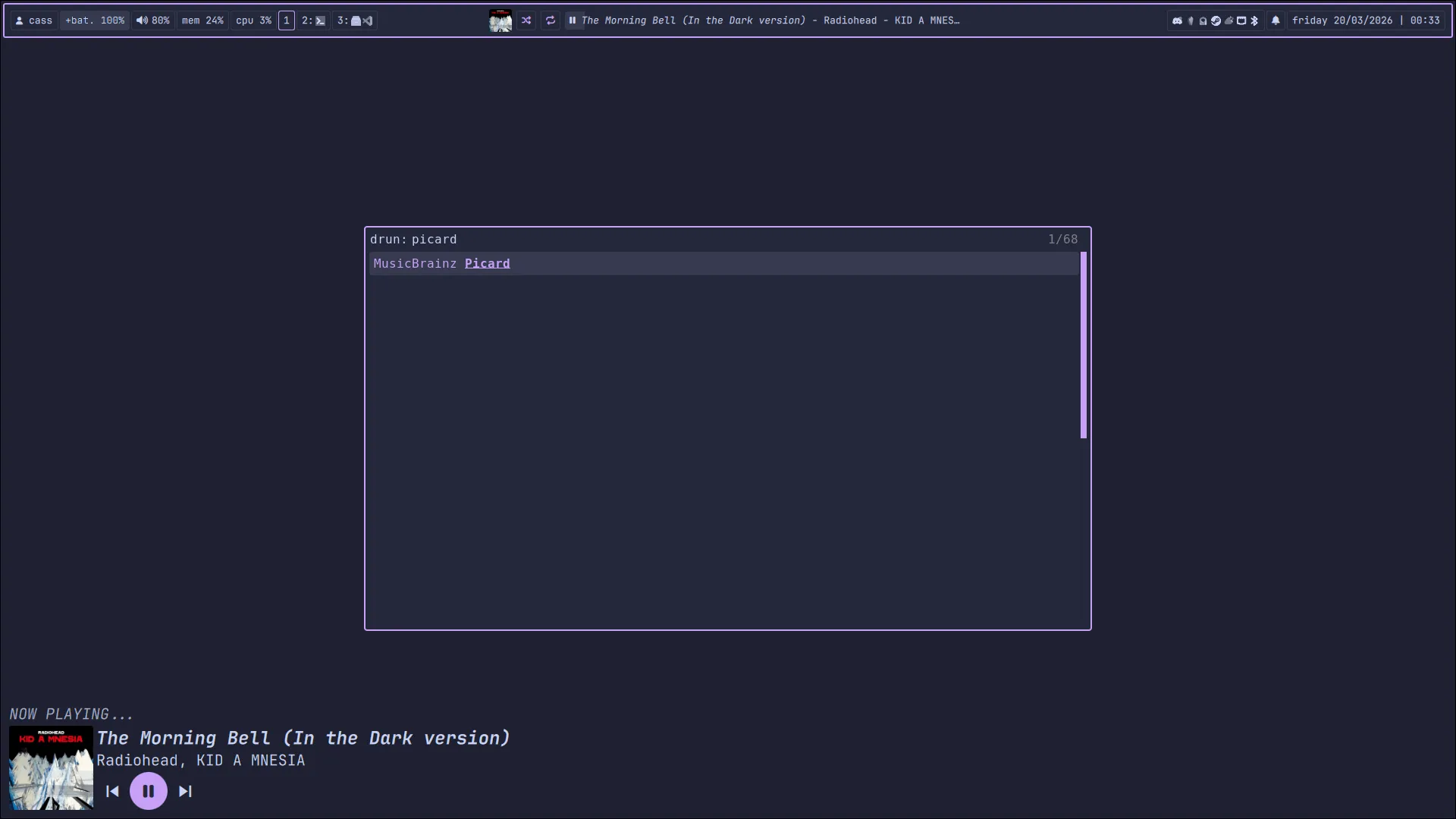Click the KID A MNESIA album art thumbnail
The width and height of the screenshot is (1456, 819).
[x=50, y=768]
